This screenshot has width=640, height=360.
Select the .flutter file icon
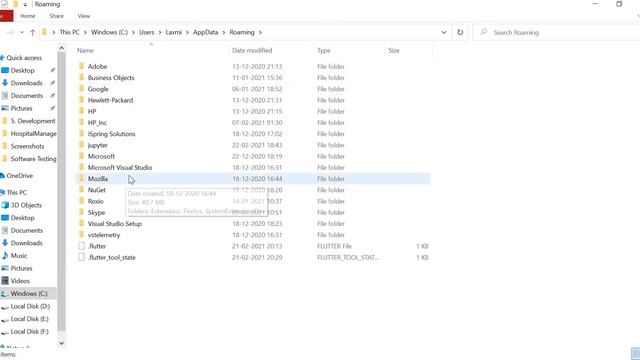tap(81, 246)
